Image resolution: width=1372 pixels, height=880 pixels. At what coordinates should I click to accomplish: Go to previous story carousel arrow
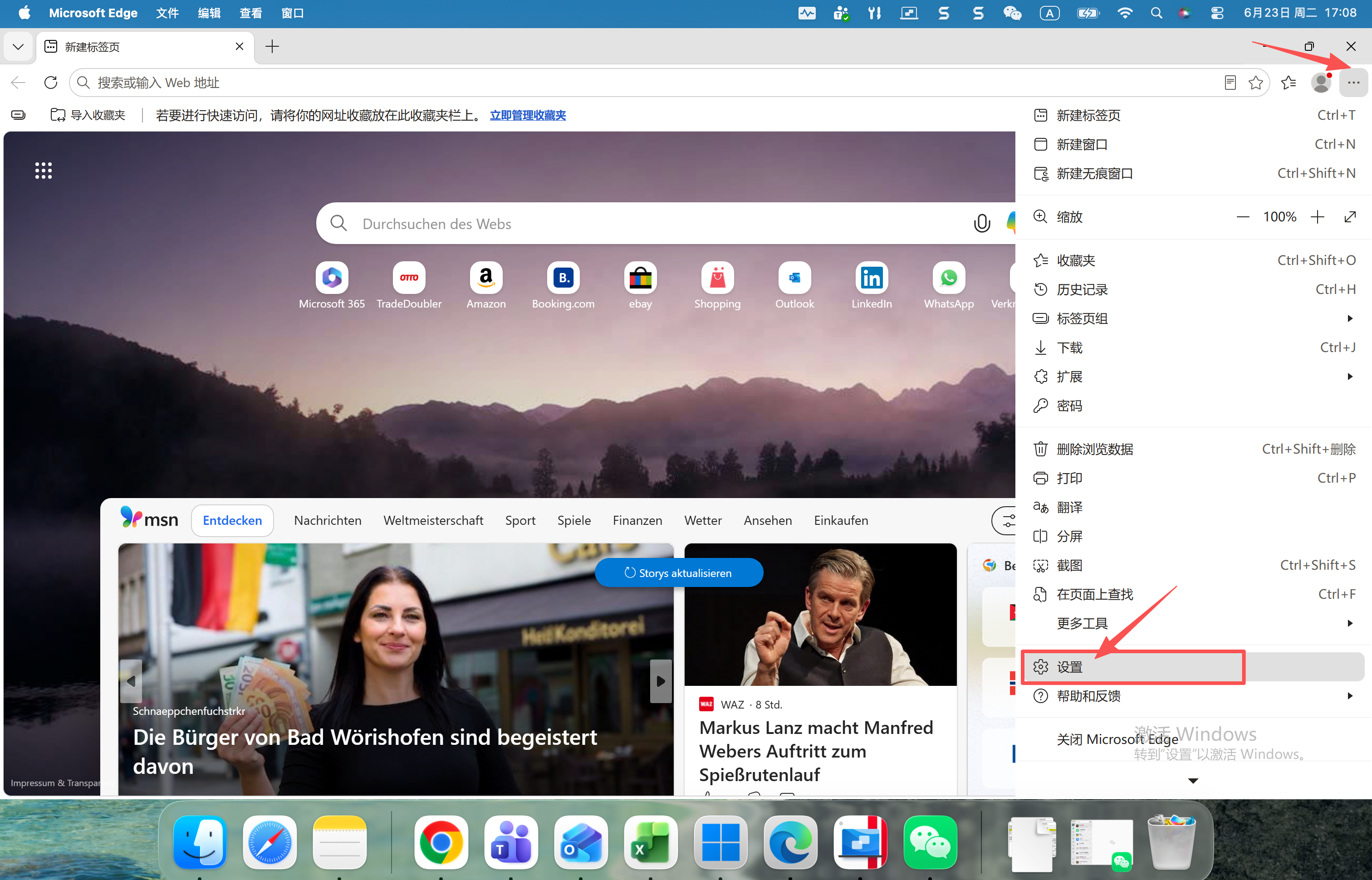(131, 681)
